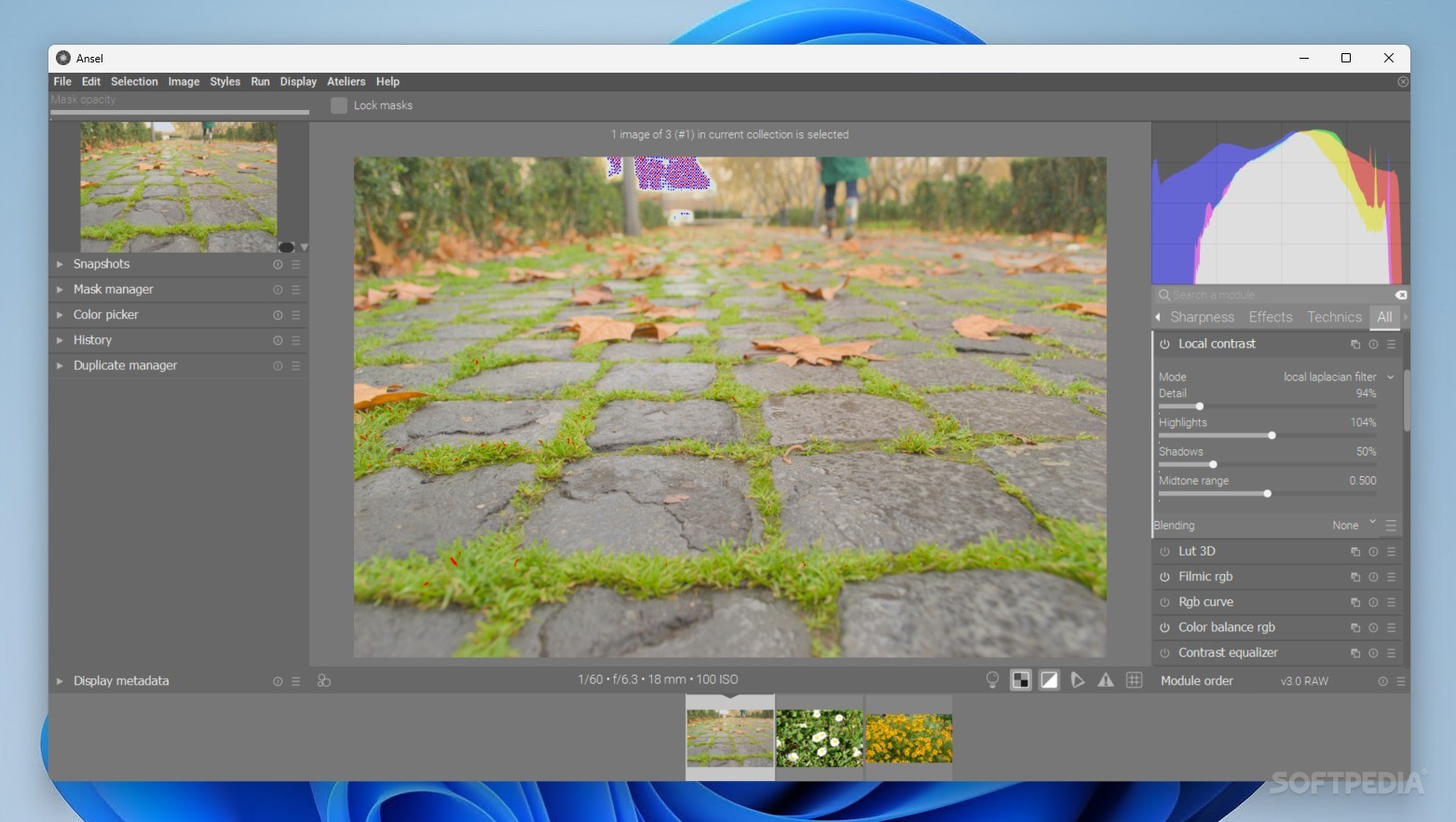This screenshot has width=1456, height=822.
Task: Switch to the Effects module tab
Action: (1271, 317)
